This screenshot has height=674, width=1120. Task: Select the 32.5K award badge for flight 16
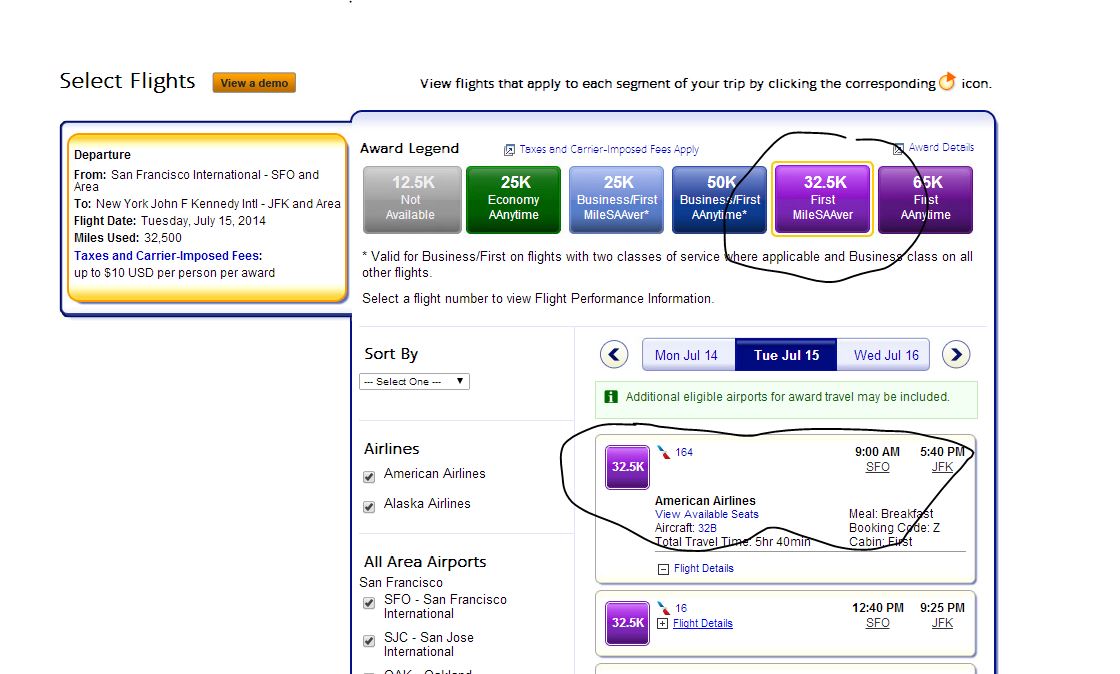coord(627,623)
